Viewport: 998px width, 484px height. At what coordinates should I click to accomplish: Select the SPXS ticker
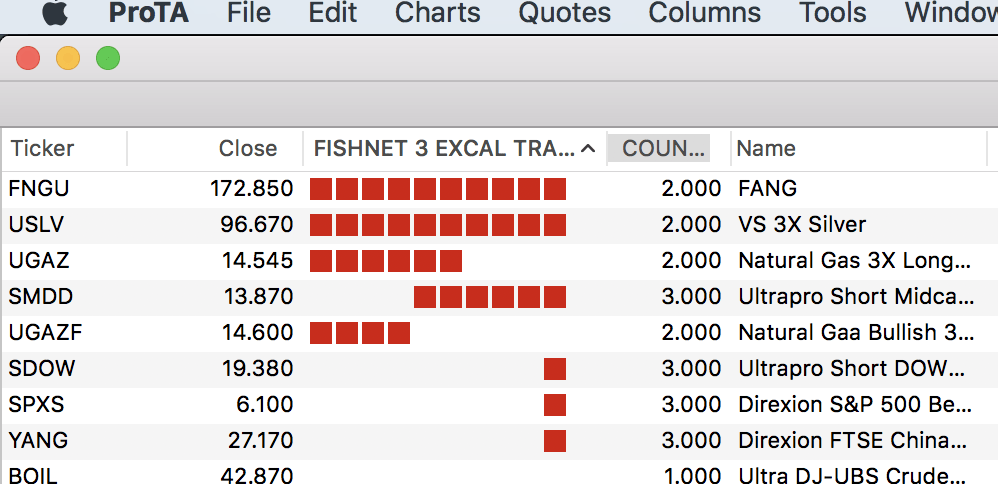(x=36, y=404)
